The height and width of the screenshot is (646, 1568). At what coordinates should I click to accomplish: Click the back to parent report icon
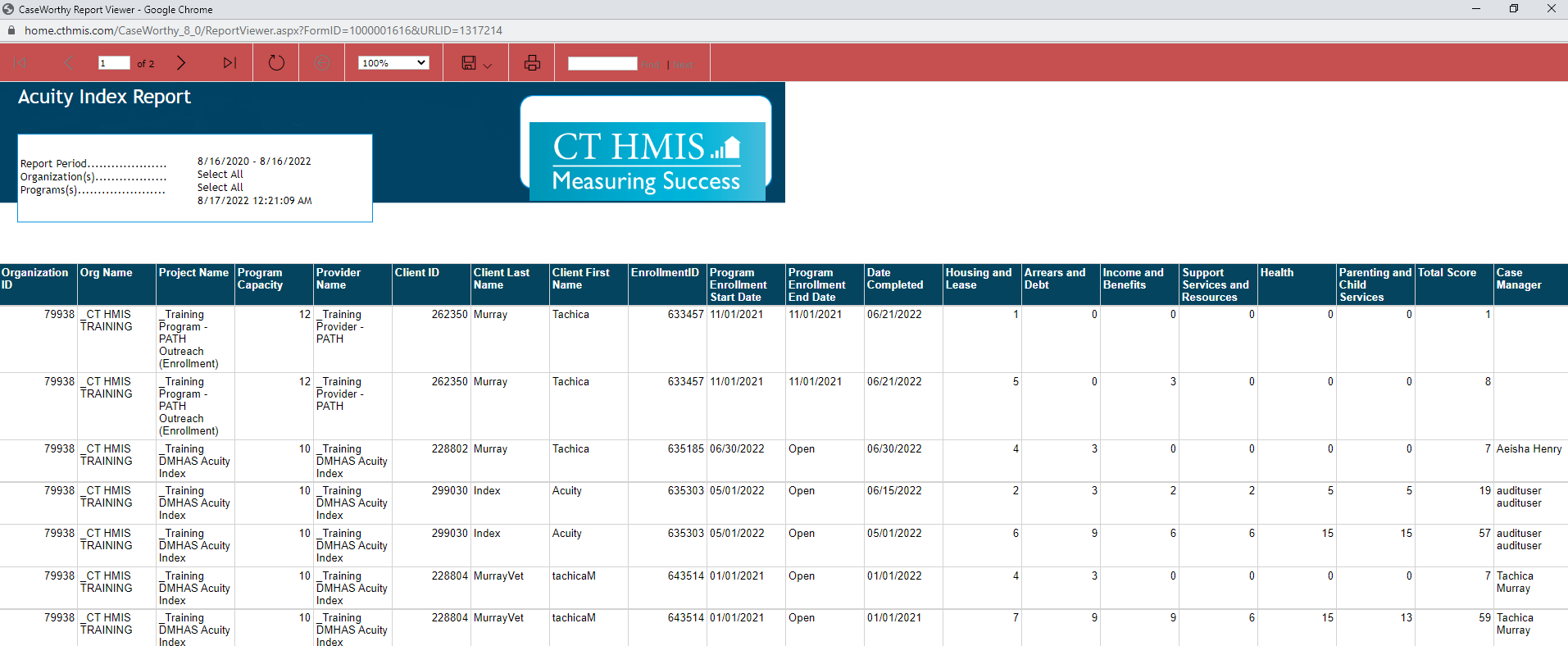(x=322, y=63)
